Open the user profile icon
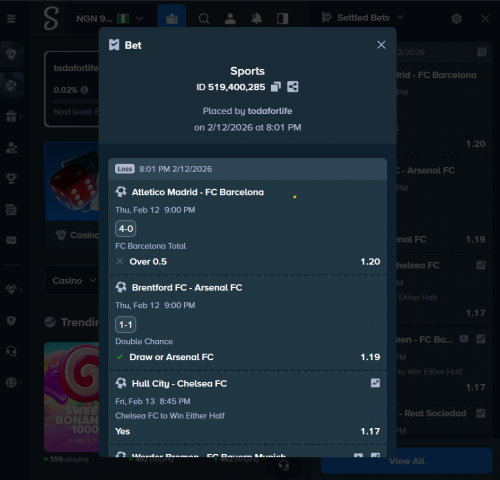Screen dimensions: 500x480 (x=230, y=19)
